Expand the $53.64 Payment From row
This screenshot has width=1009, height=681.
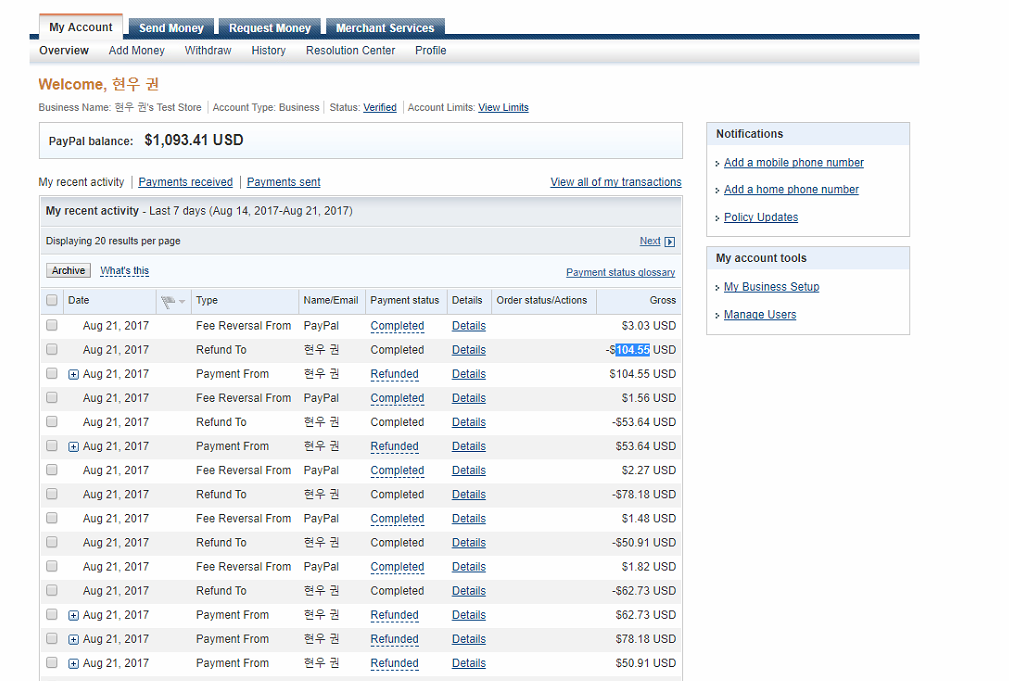(74, 447)
